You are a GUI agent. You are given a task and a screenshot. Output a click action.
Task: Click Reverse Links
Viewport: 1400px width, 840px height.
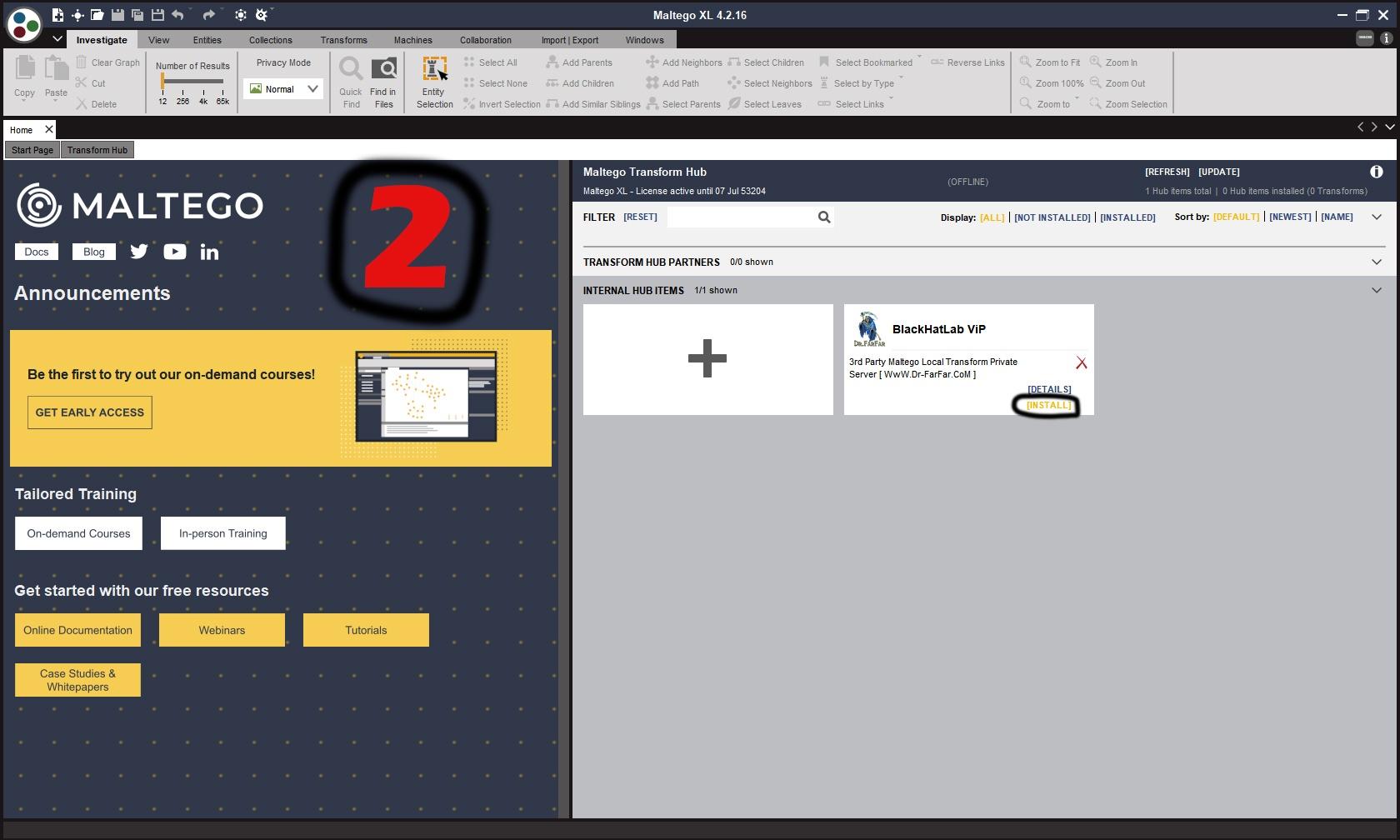tap(967, 62)
